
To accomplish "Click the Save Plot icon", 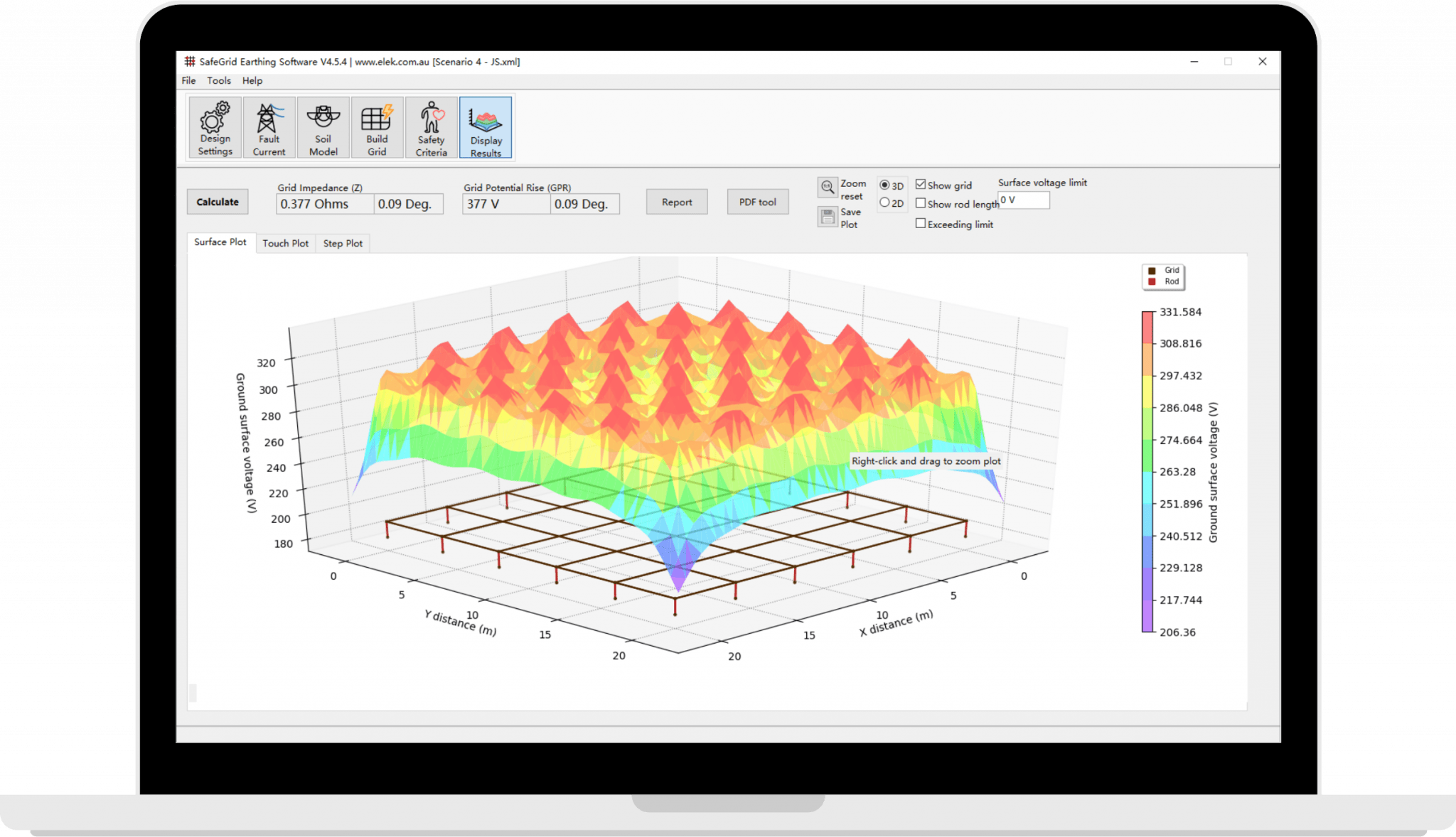I will click(x=828, y=217).
